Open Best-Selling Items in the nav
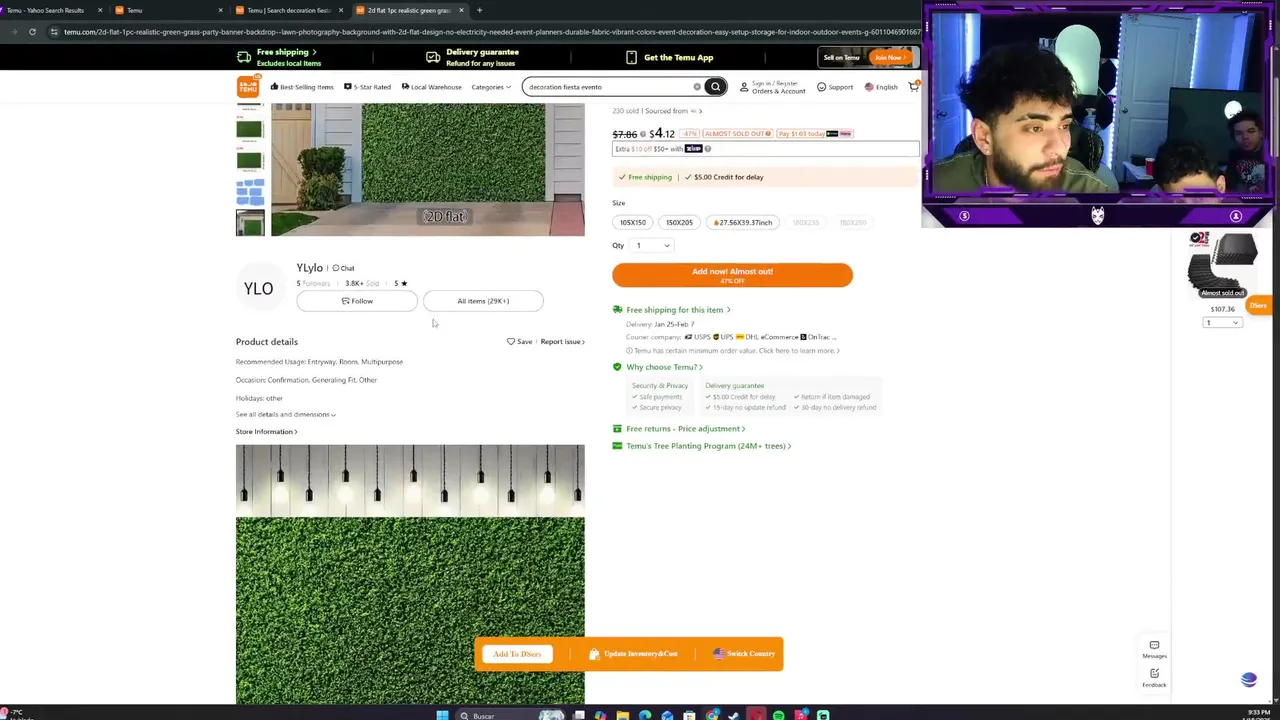Viewport: 1280px width, 720px height. (302, 87)
